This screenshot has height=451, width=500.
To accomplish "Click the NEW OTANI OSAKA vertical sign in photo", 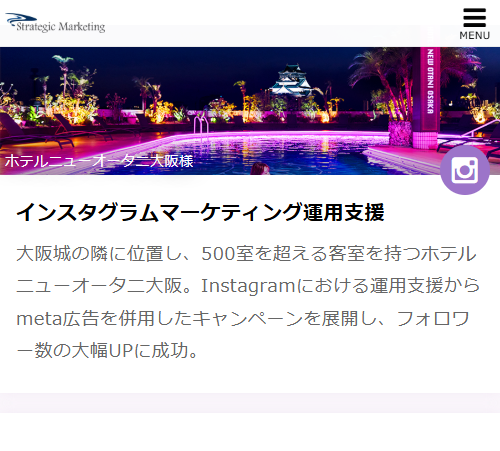I will [x=430, y=81].
